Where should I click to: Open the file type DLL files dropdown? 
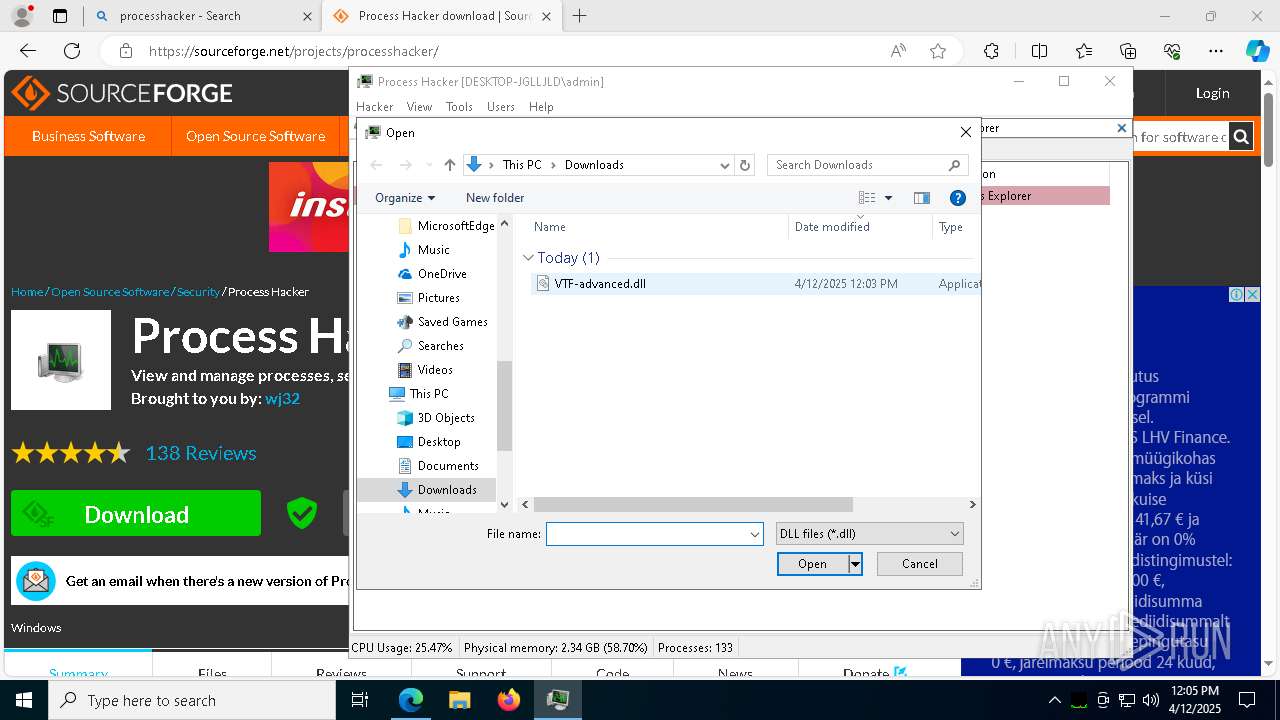(x=869, y=534)
